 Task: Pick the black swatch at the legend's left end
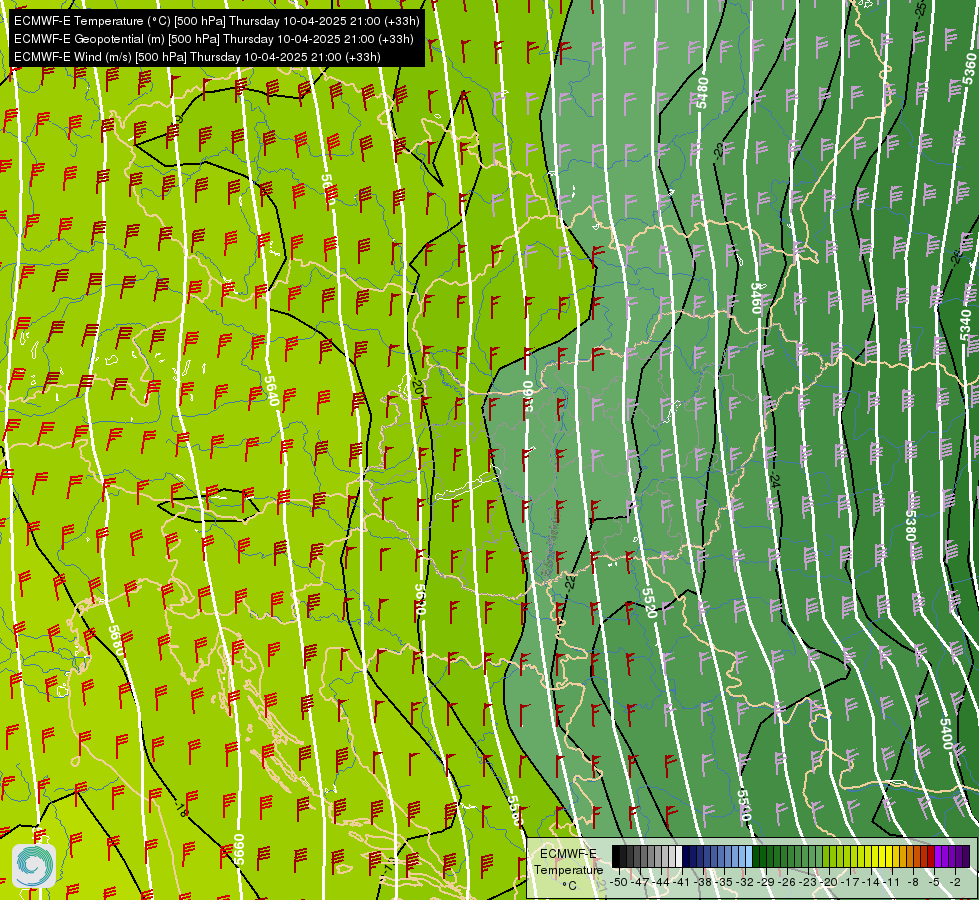(x=616, y=856)
